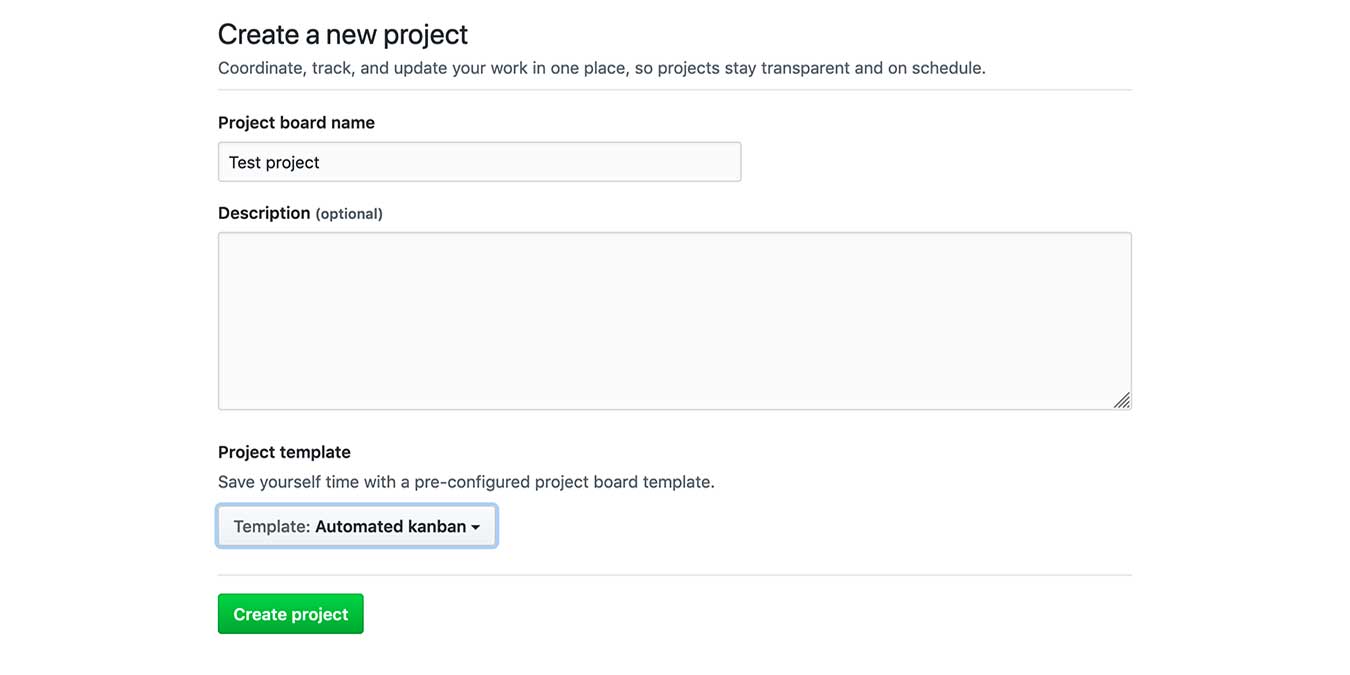
Task: Click the Description optional text area
Action: click(674, 320)
